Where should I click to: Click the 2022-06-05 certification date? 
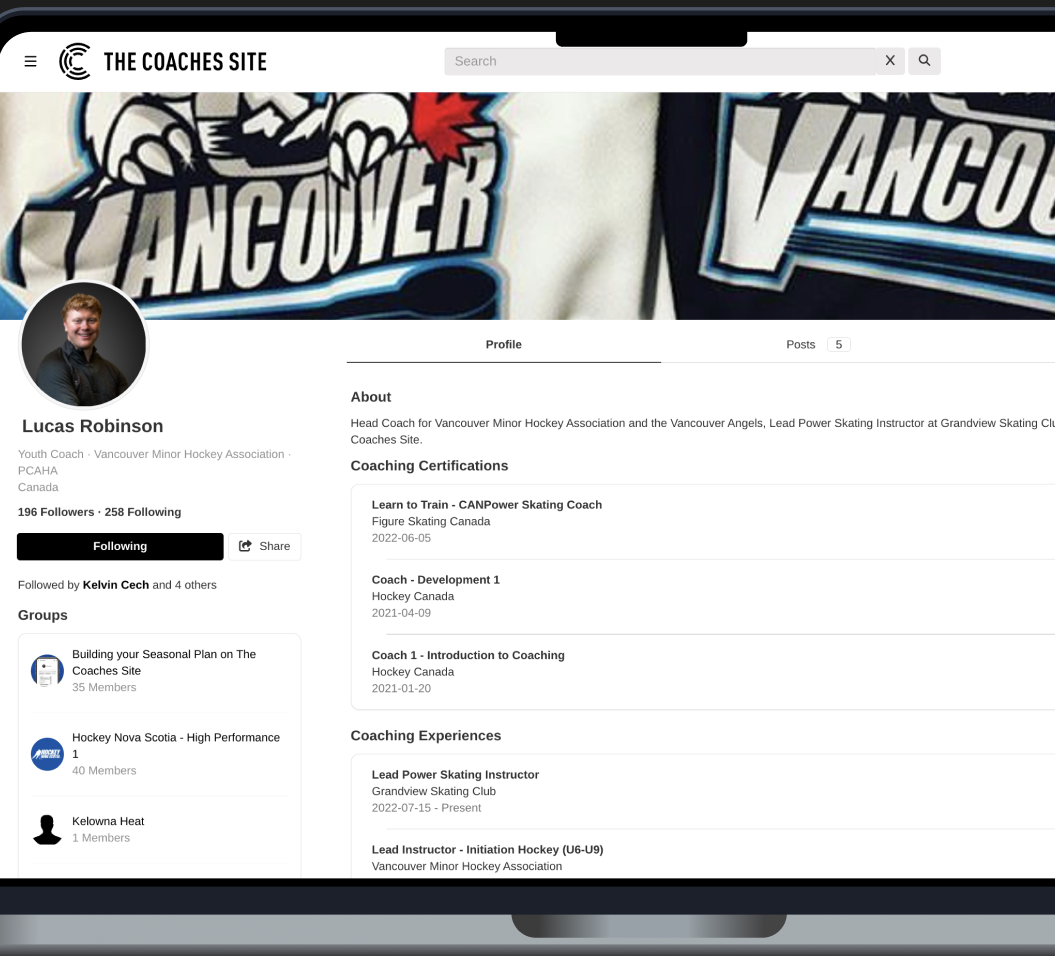[401, 538]
